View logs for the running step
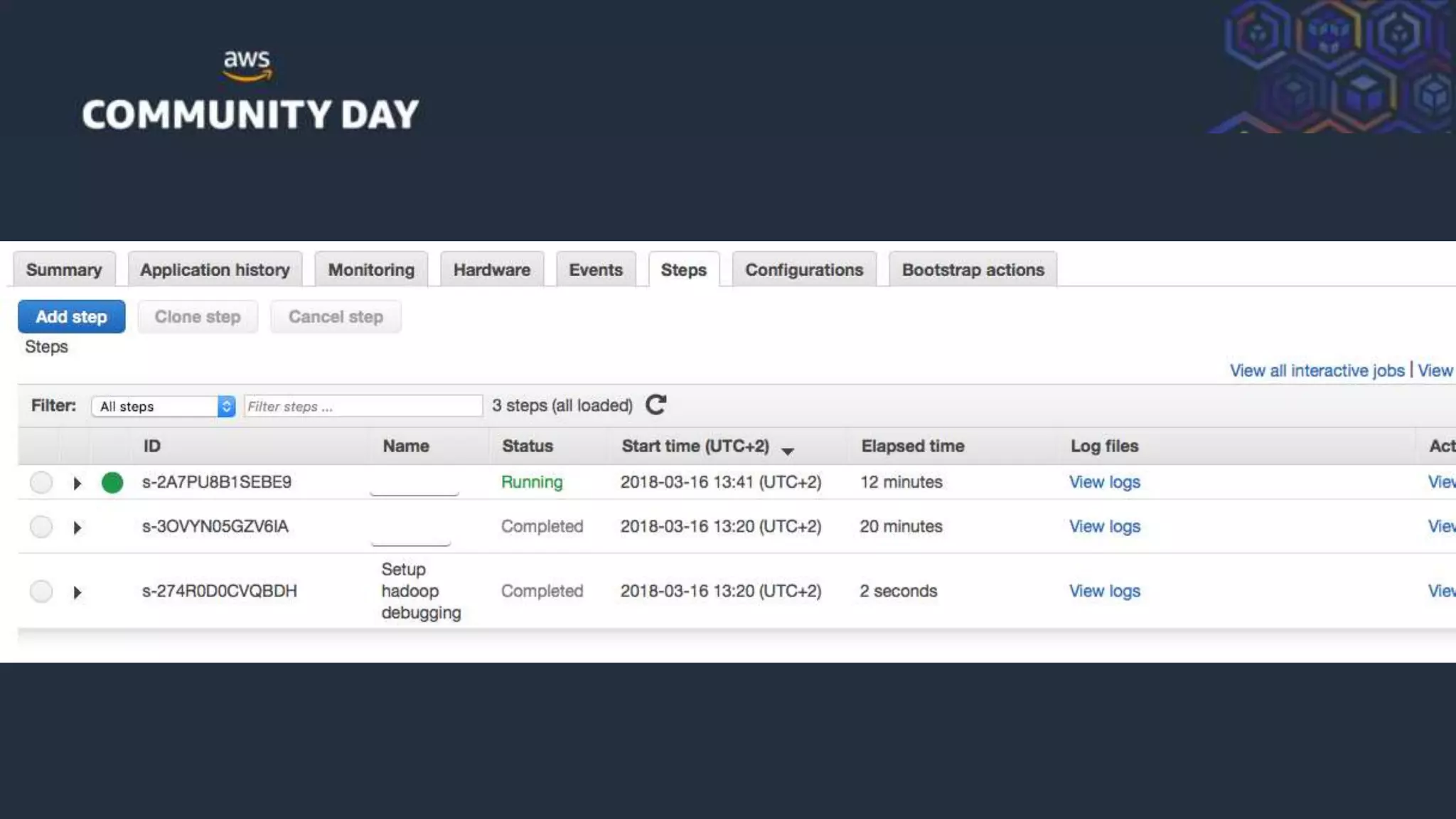This screenshot has height=819, width=1456. [x=1104, y=482]
